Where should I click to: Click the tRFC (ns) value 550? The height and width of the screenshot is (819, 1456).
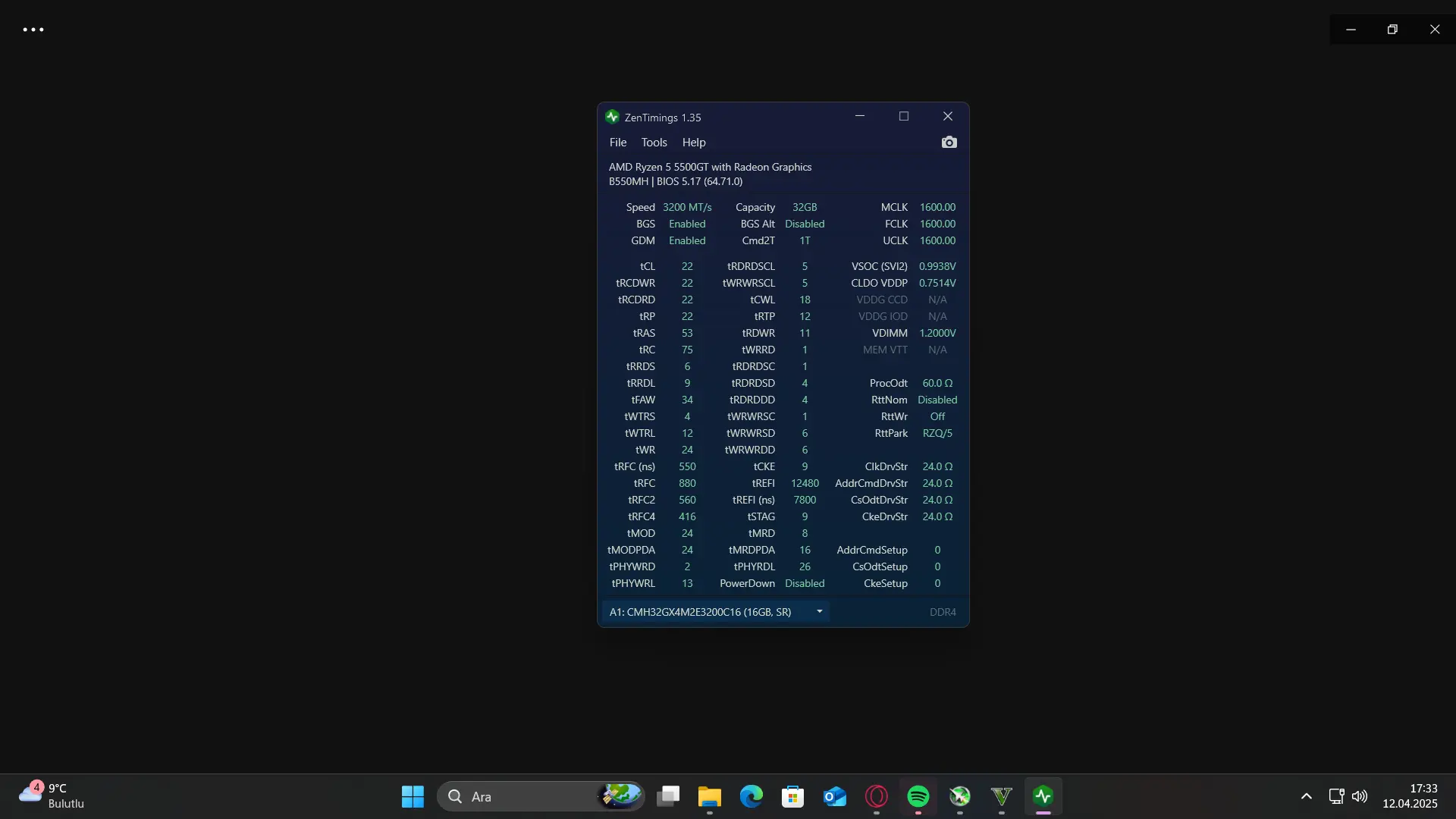click(x=687, y=466)
